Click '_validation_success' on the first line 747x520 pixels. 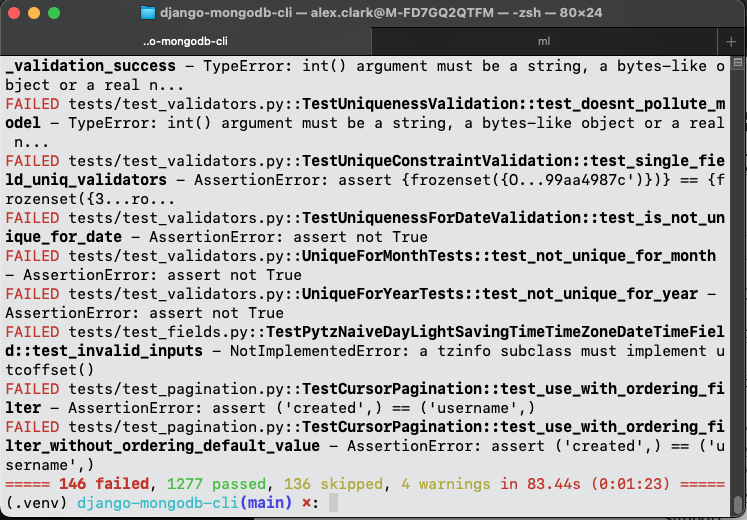91,66
